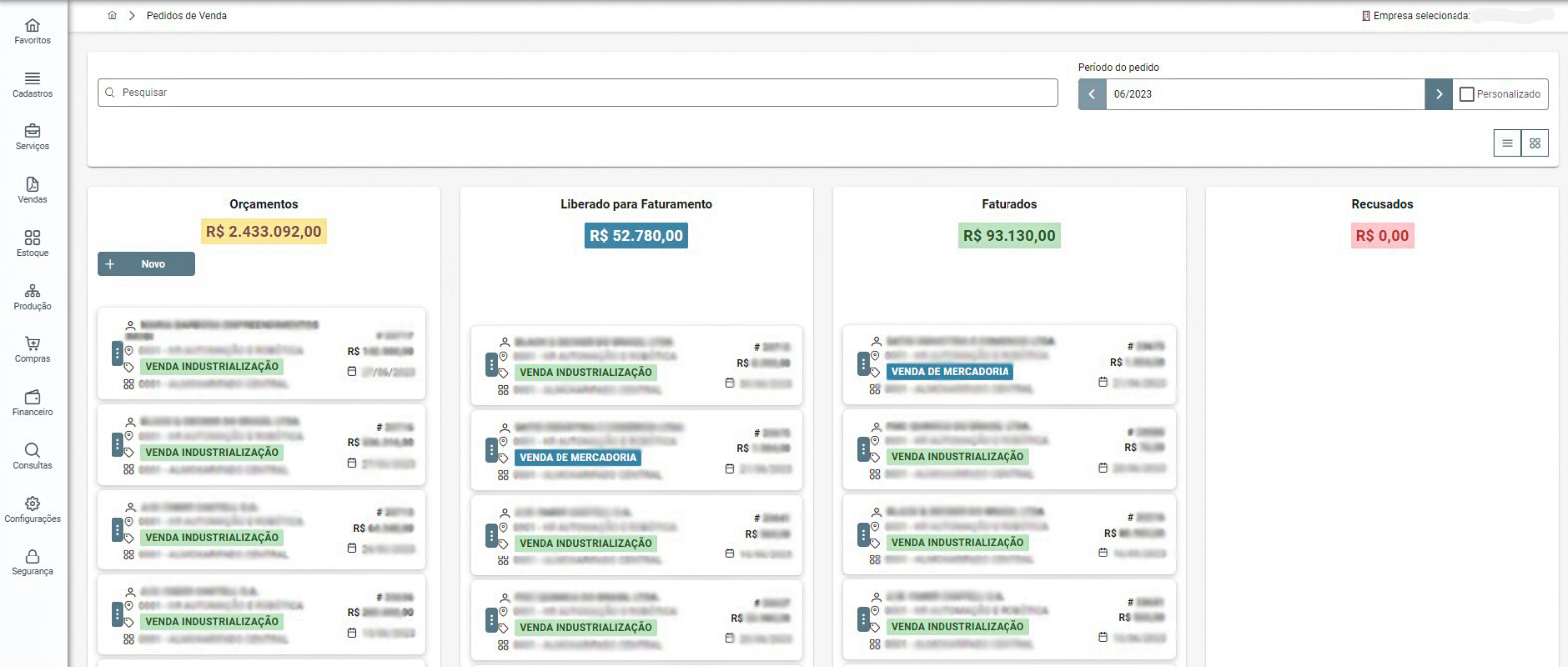Click the Pesquisar search field
Image resolution: width=1568 pixels, height=667 pixels.
click(577, 92)
